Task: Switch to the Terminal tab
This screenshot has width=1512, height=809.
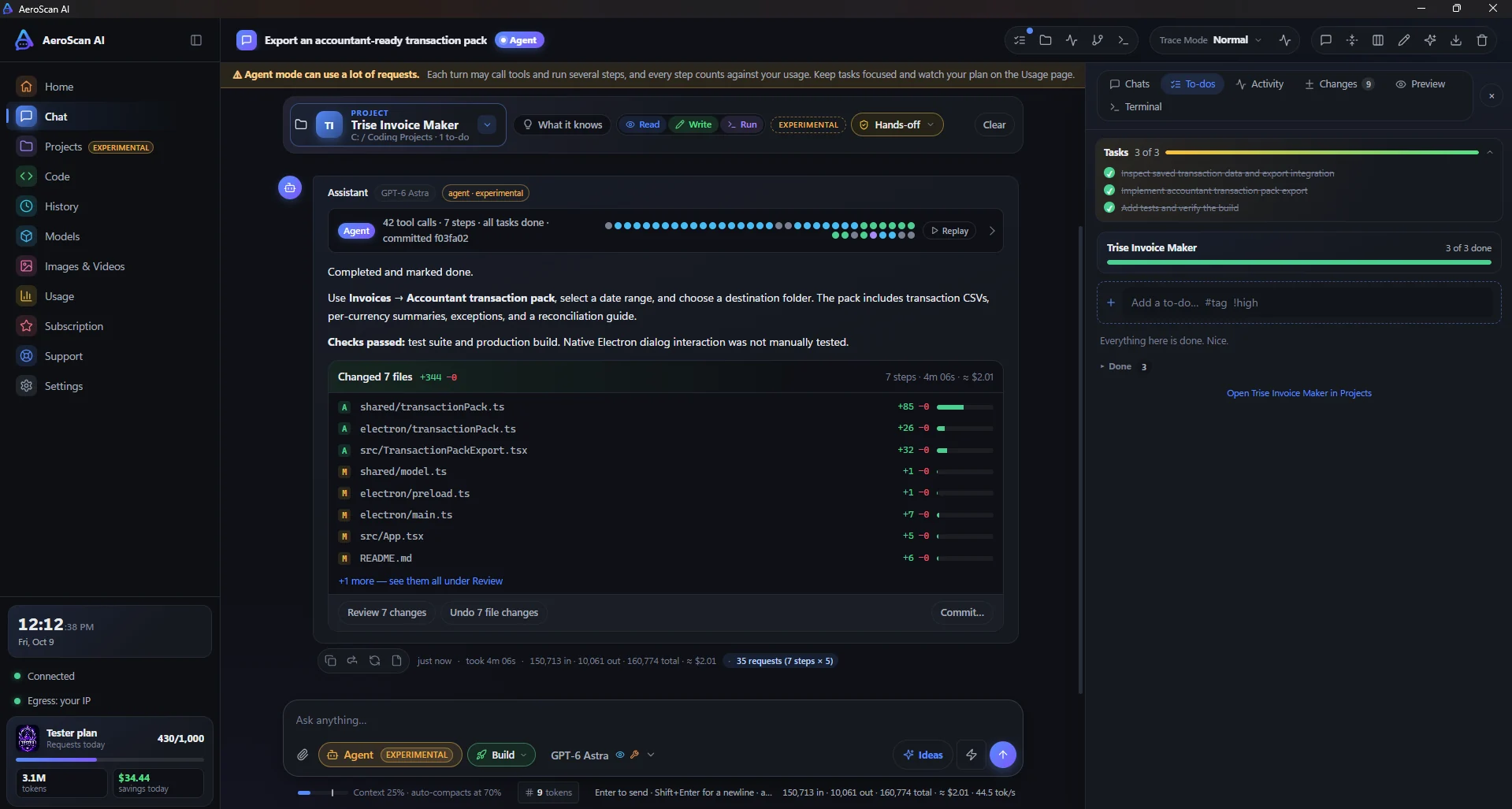Action: pos(1135,107)
